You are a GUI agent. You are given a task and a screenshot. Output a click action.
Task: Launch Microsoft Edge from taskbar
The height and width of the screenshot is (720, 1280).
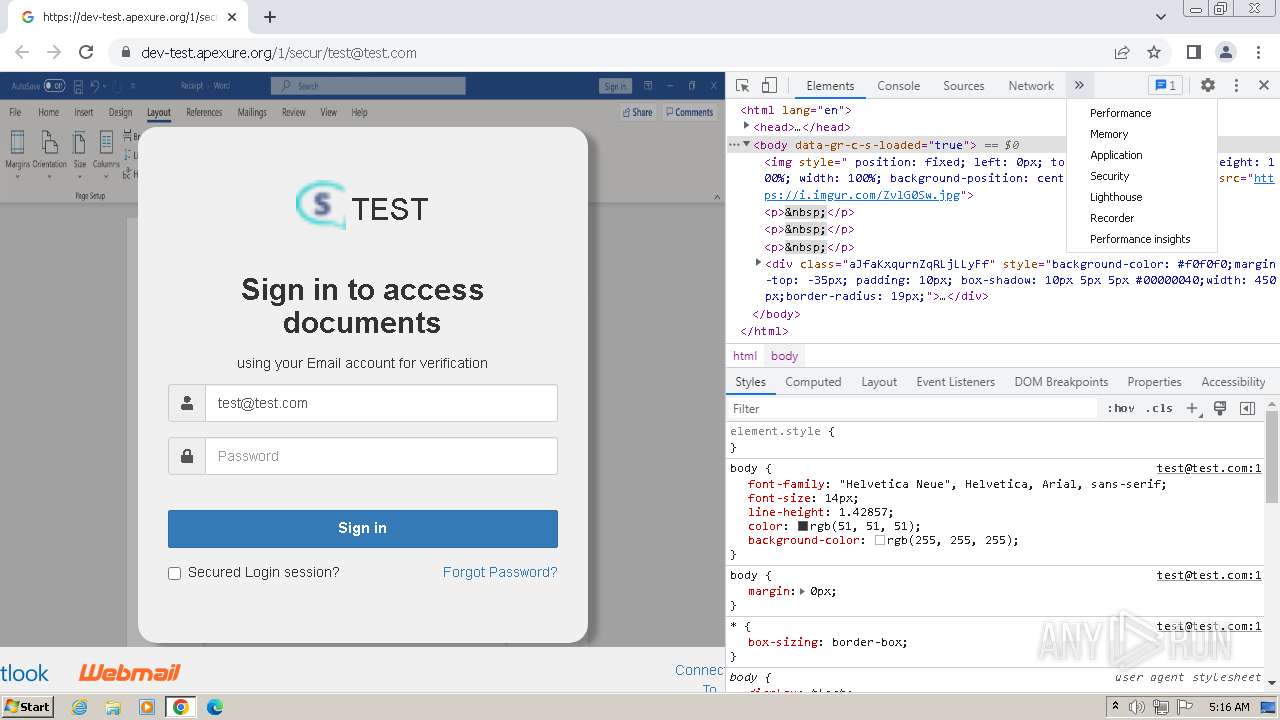click(214, 707)
